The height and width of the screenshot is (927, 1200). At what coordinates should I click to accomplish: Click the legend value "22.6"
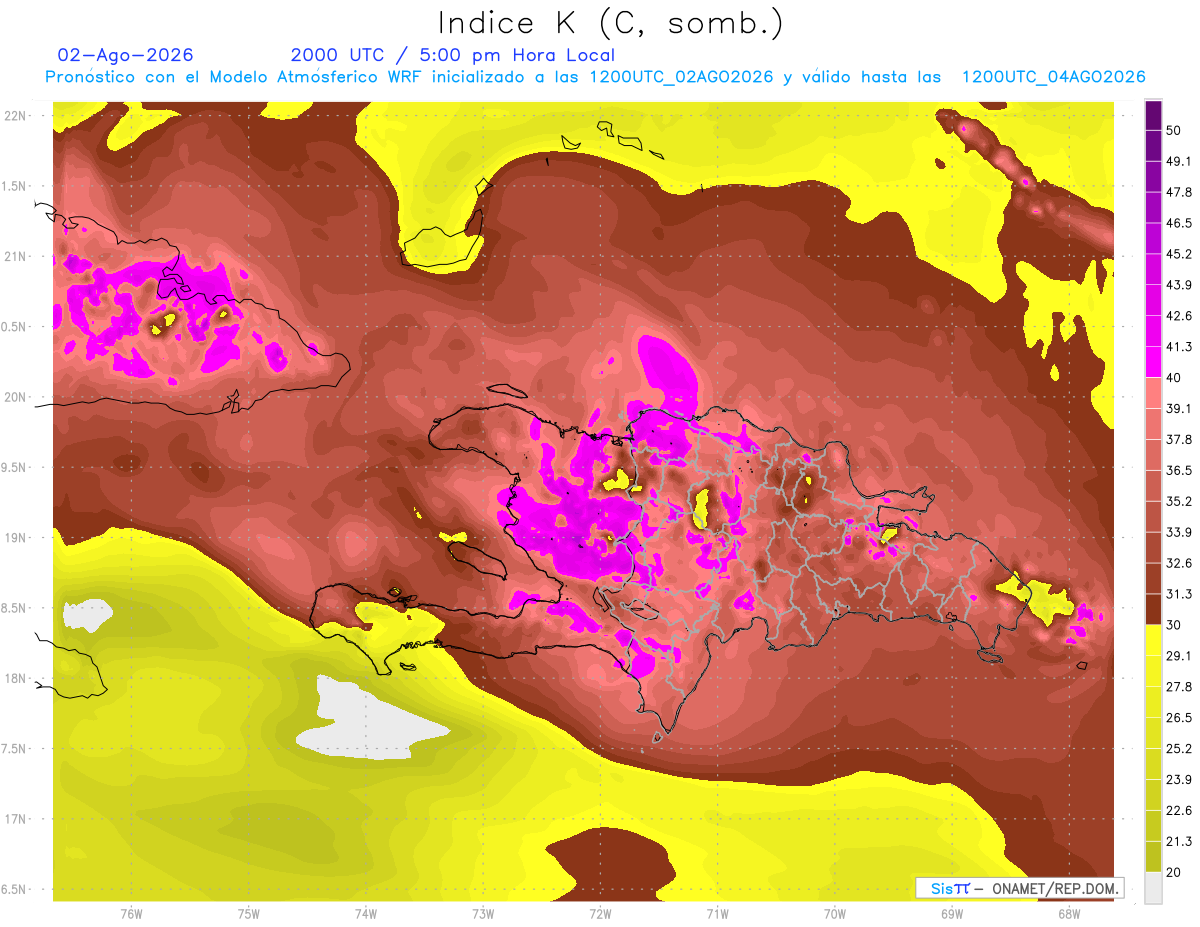(x=1178, y=810)
